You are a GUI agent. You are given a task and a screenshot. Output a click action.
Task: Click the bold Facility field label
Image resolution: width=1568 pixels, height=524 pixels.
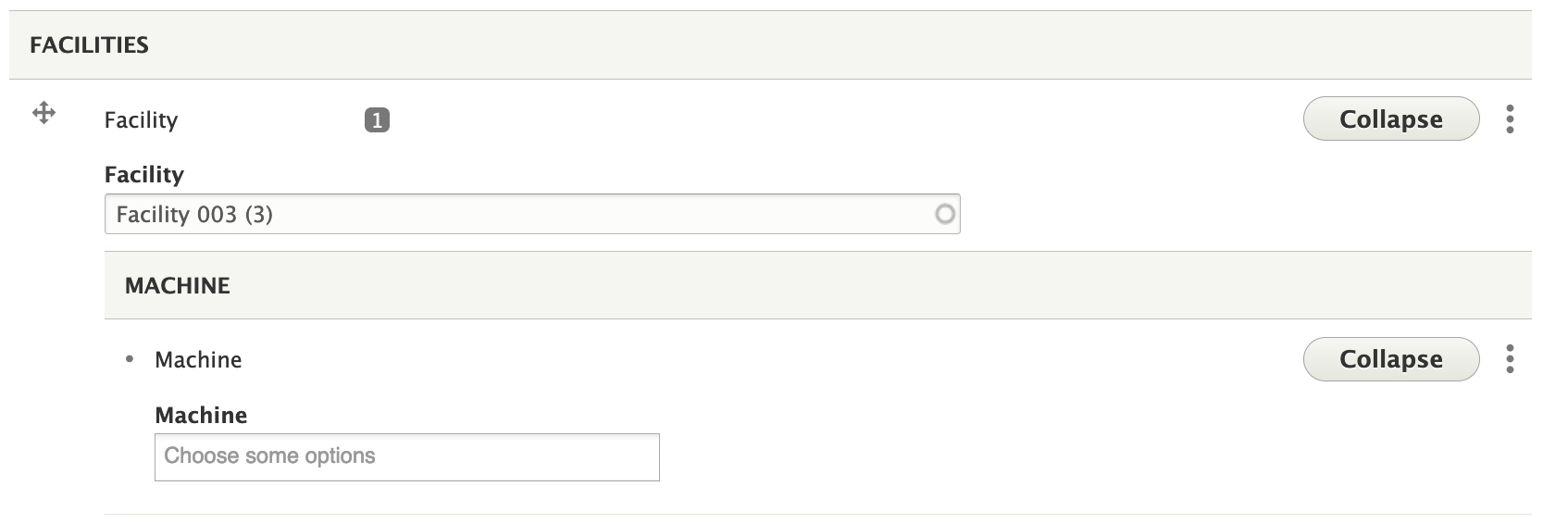pos(144,175)
